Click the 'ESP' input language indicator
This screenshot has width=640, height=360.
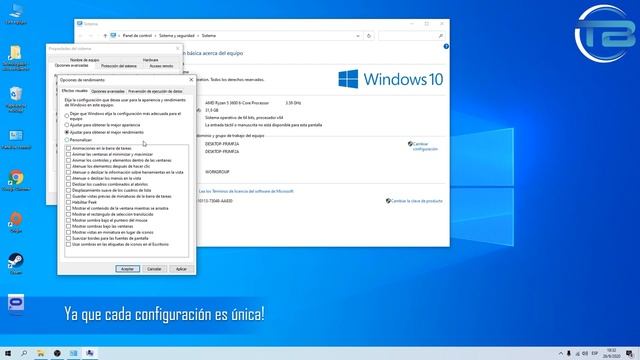[x=595, y=353]
